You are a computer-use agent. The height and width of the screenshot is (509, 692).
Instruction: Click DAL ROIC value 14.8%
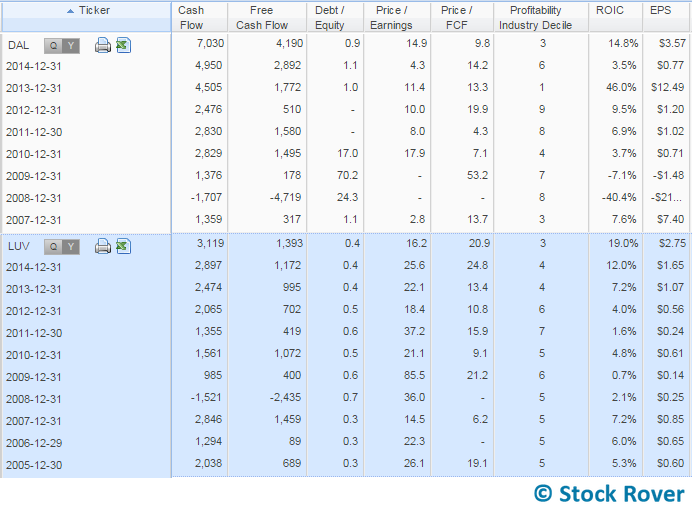click(x=623, y=44)
